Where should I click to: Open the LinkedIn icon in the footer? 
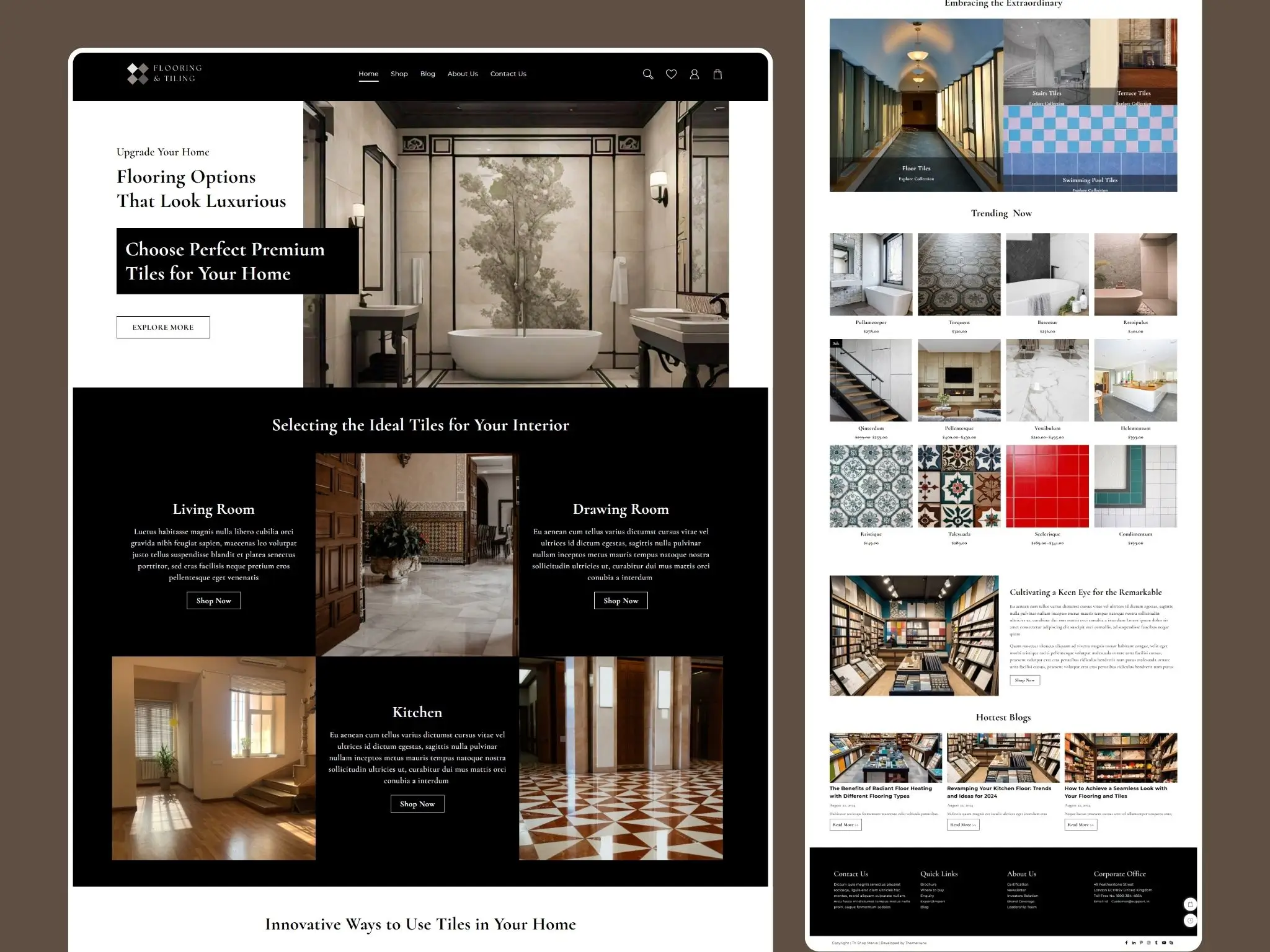1134,943
